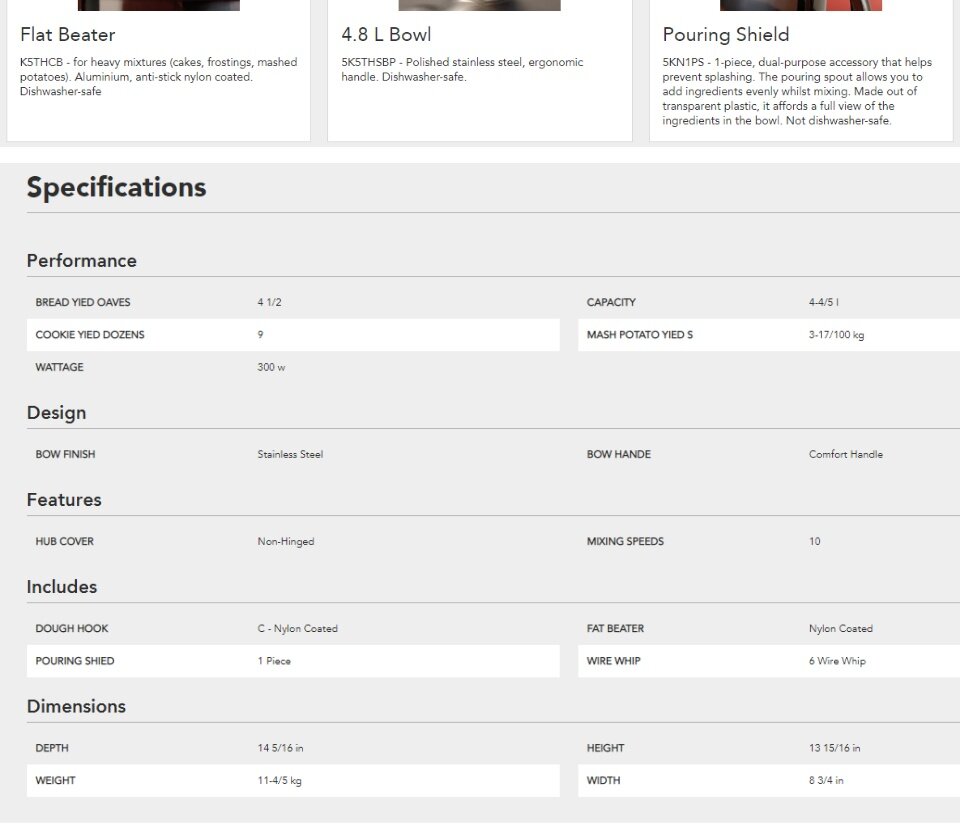Click the HEIGHT label

coord(606,747)
